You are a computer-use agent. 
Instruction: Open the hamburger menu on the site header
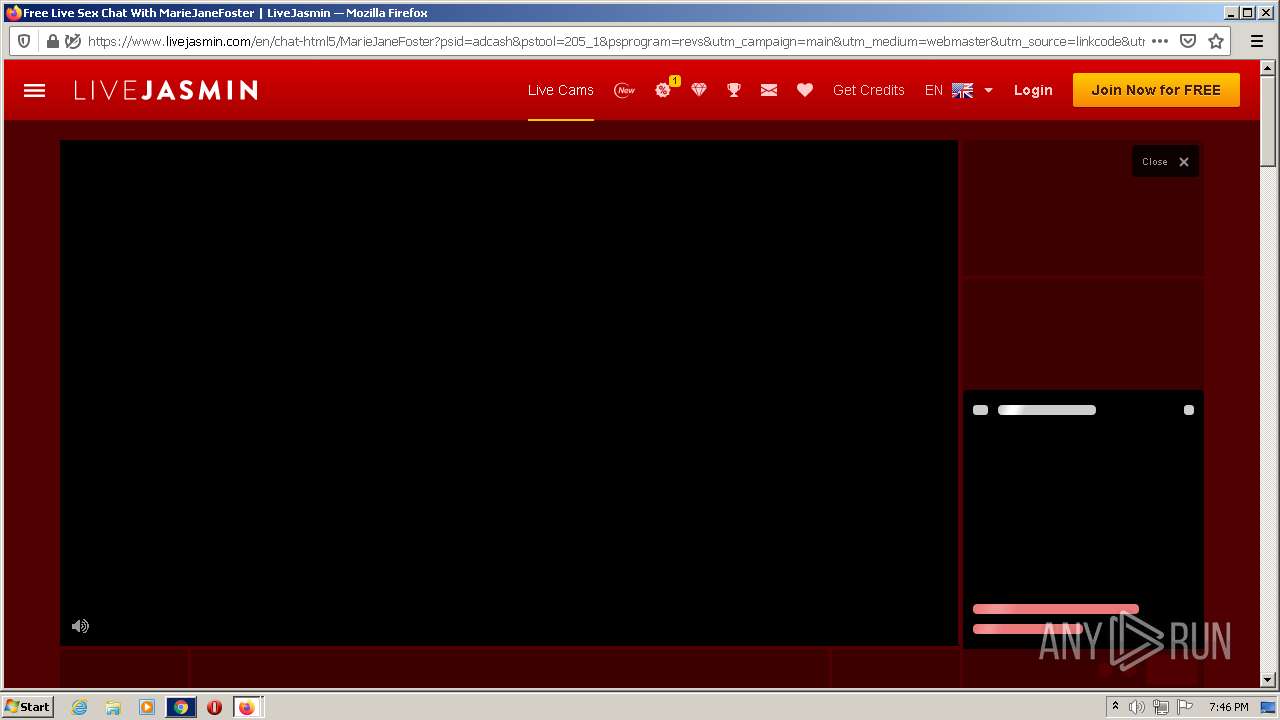pyautogui.click(x=34, y=90)
